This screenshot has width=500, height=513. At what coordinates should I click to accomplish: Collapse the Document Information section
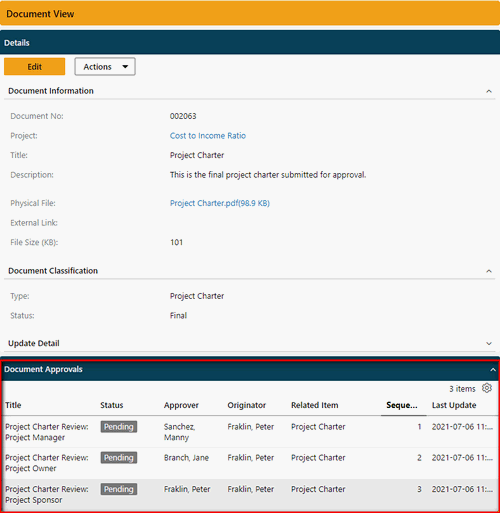click(489, 91)
